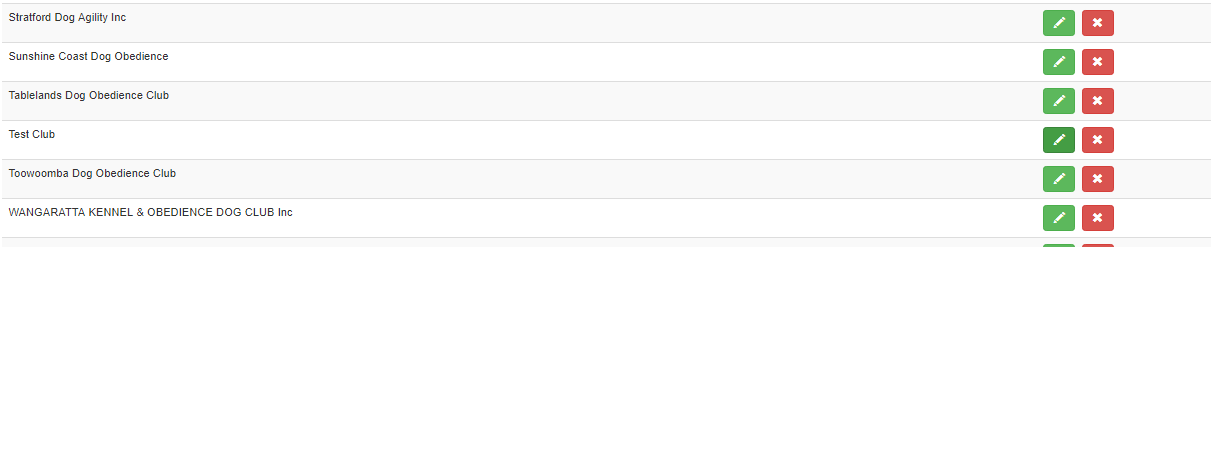Delete the WANGARATTA KENNEL & OBEDIENCE club
Screen dimensions: 1211x460
coord(1098,218)
